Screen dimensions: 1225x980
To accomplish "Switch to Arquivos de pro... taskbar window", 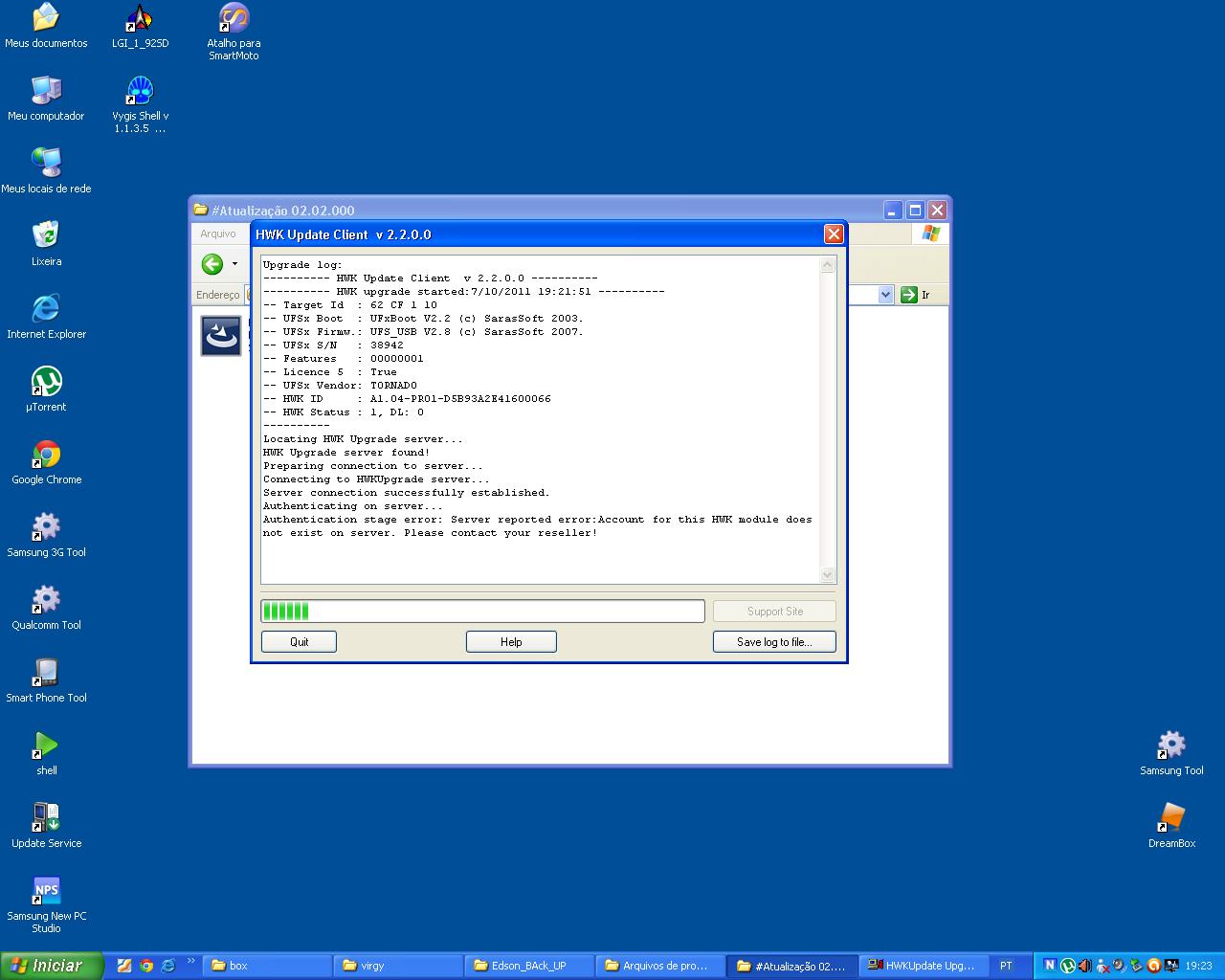I will (x=661, y=966).
